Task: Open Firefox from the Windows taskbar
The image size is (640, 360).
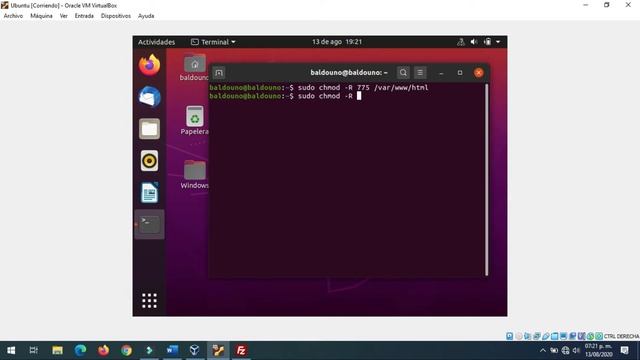Action: pyautogui.click(x=103, y=350)
